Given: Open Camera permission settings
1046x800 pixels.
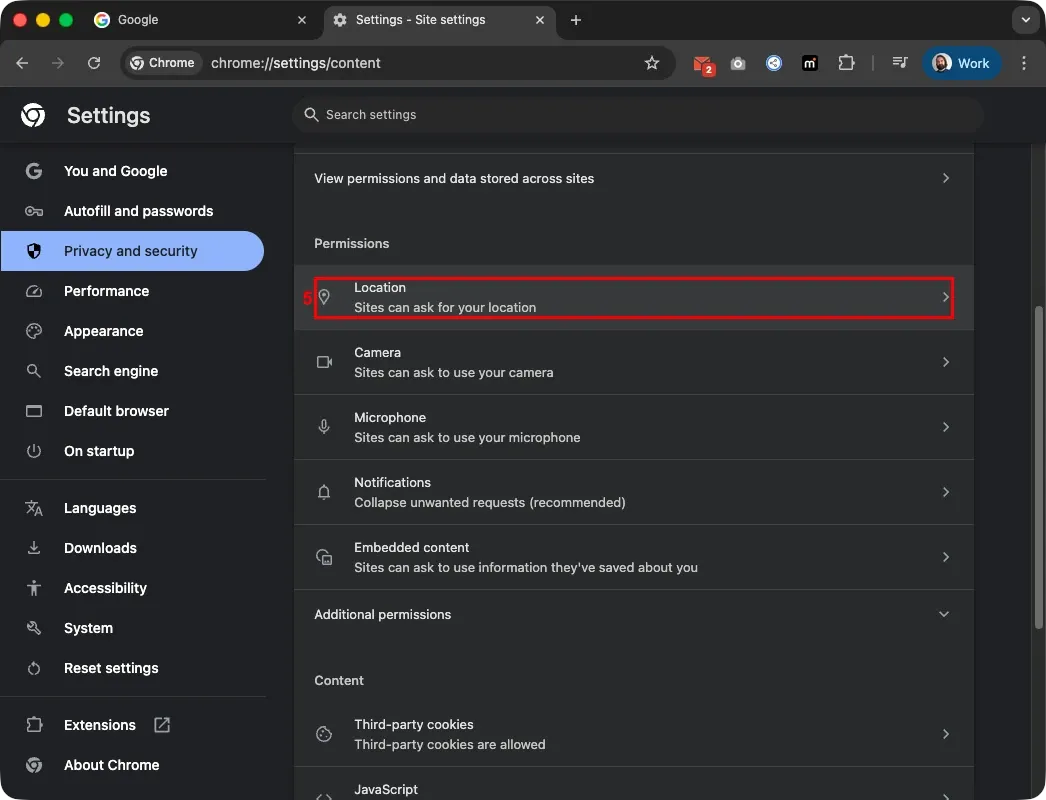Looking at the screenshot, I should (634, 362).
